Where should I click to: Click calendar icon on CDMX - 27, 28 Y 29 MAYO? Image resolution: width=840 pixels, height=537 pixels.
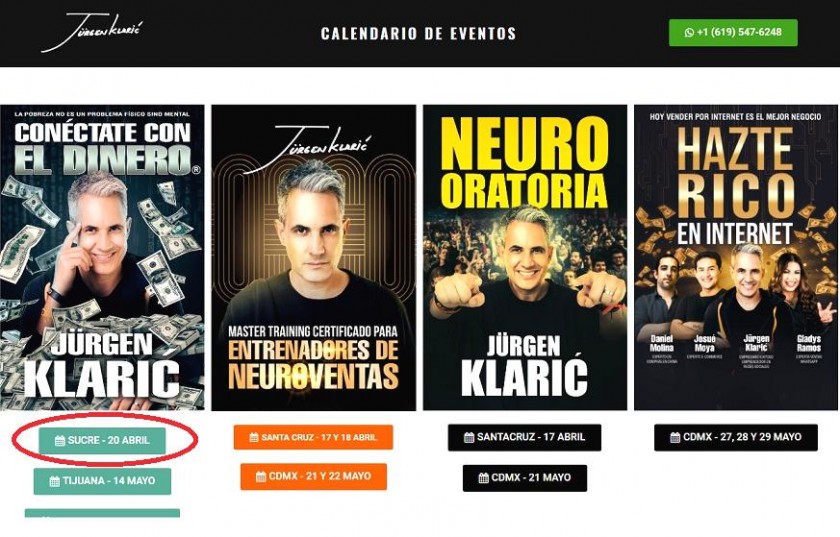(675, 437)
